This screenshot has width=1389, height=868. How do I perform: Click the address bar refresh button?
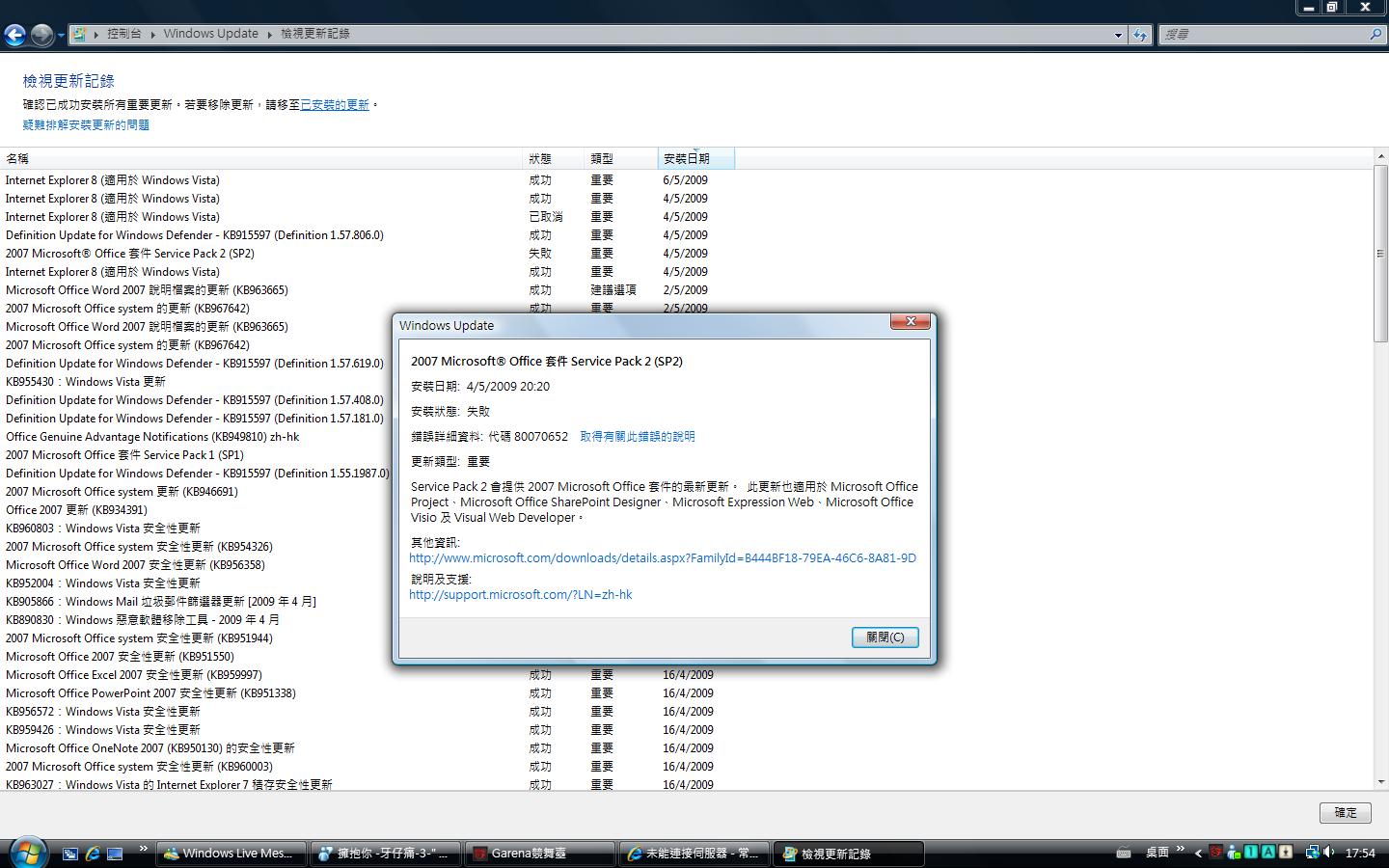coord(1140,35)
